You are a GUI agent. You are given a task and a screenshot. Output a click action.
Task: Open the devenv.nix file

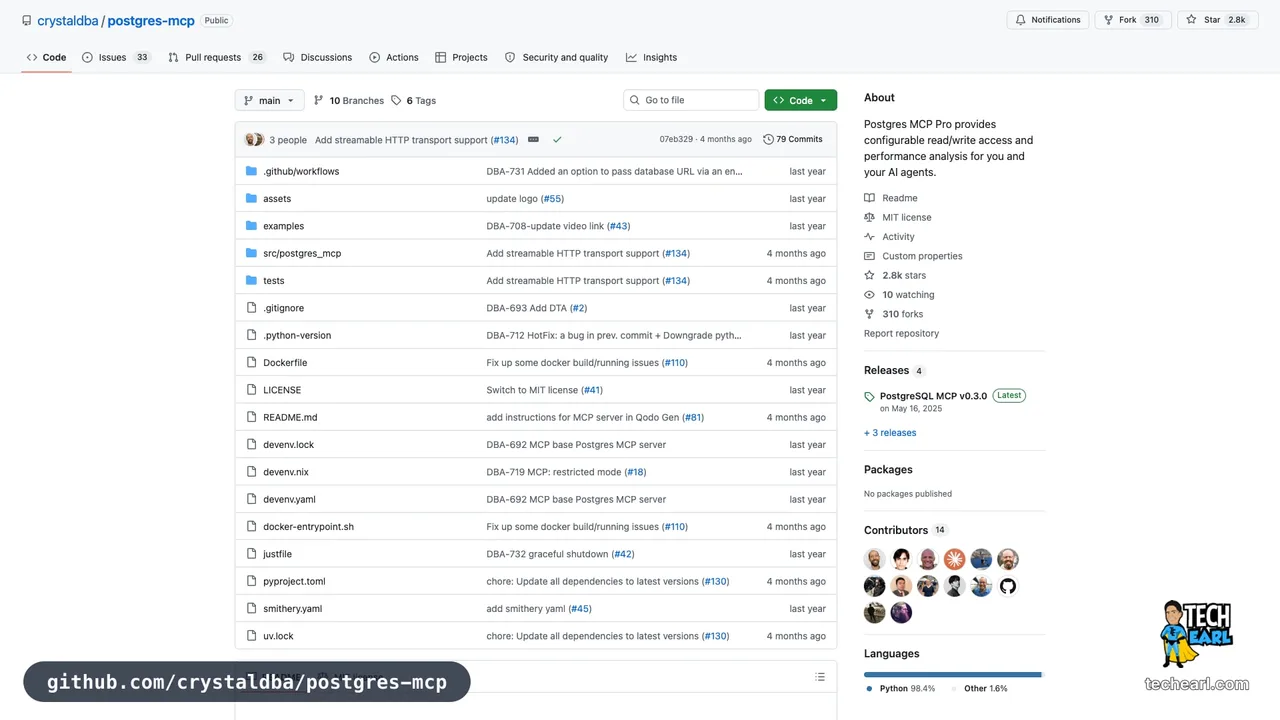pyautogui.click(x=286, y=472)
